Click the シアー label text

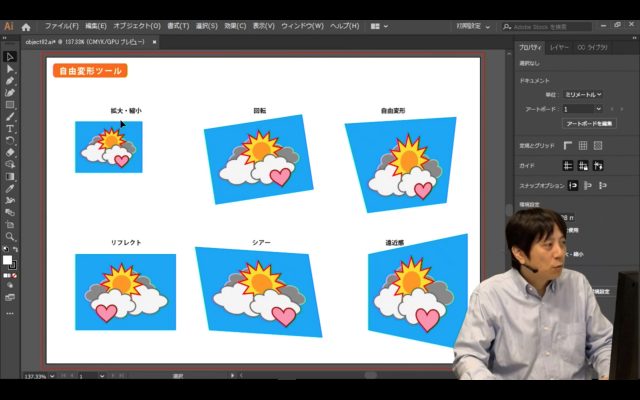click(261, 242)
